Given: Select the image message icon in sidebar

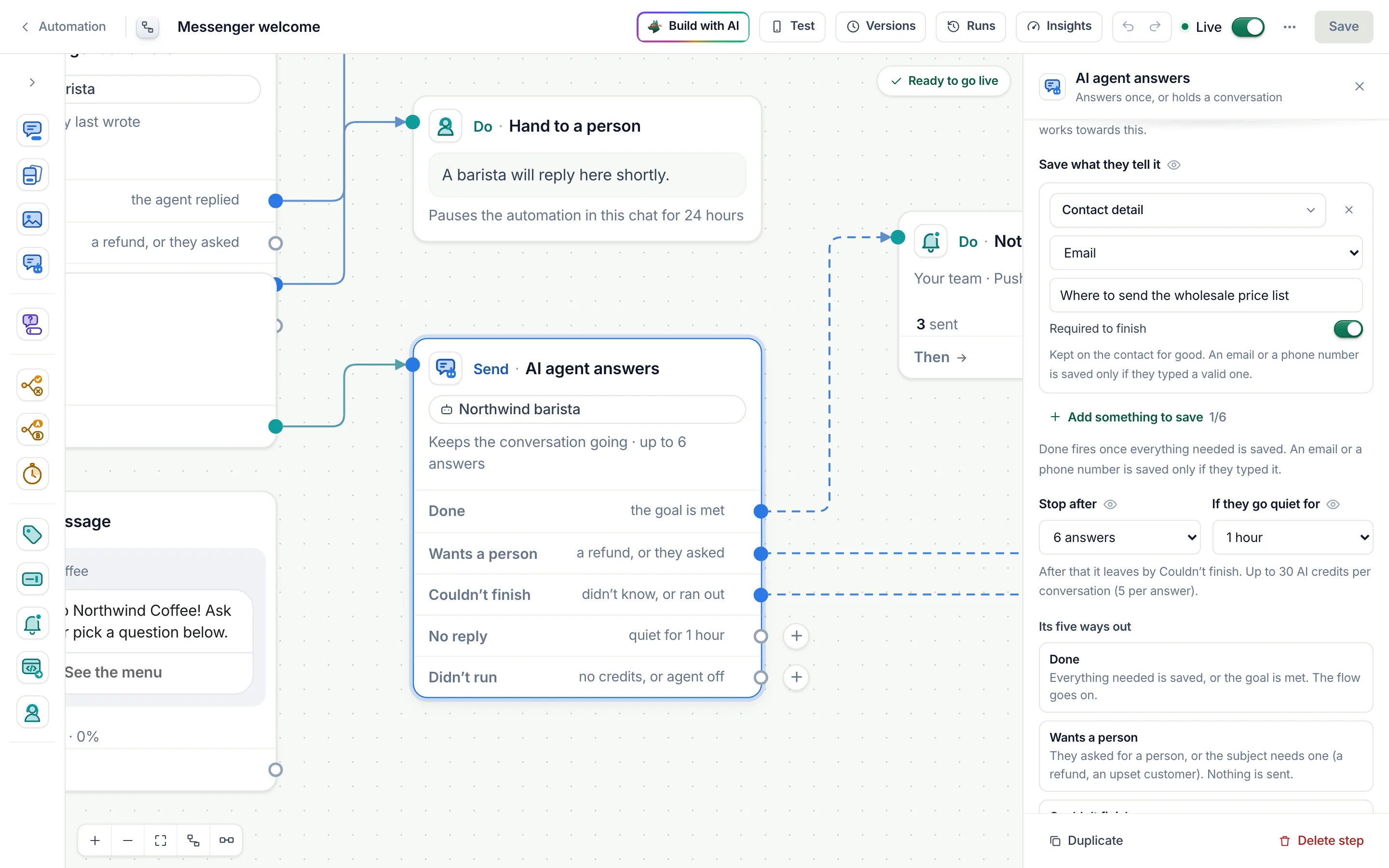Looking at the screenshot, I should (x=32, y=219).
